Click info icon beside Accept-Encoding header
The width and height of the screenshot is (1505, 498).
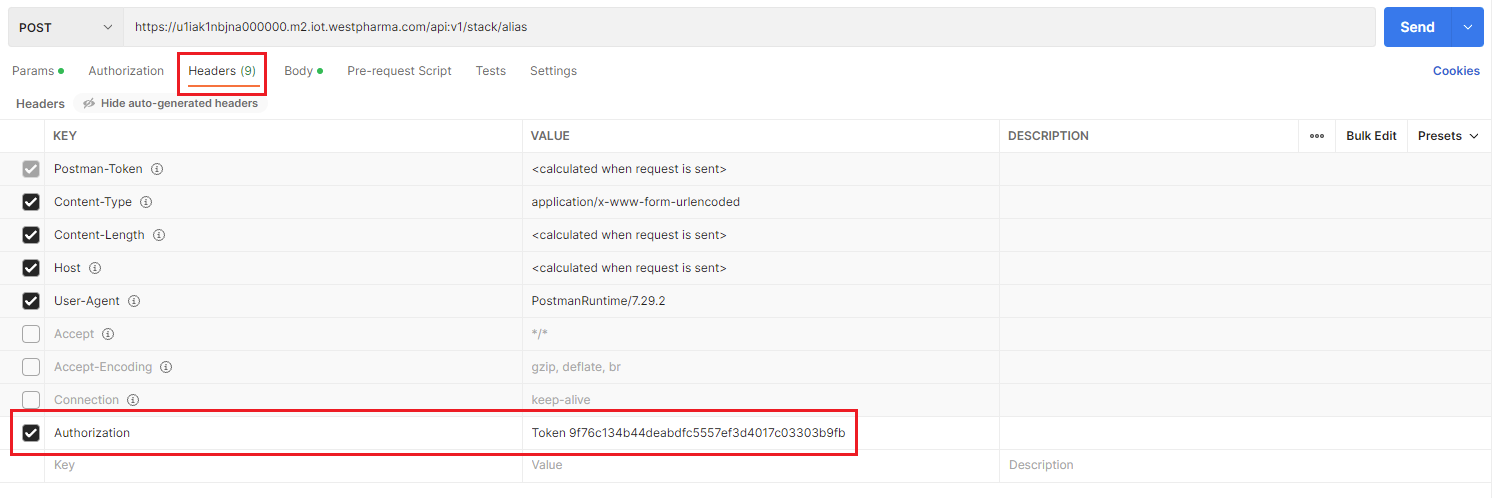click(x=166, y=367)
